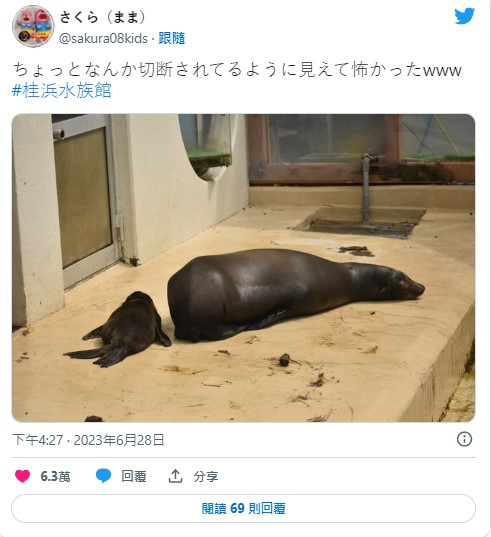Like the tweet with heart icon
The height and width of the screenshot is (537, 491).
[x=23, y=476]
